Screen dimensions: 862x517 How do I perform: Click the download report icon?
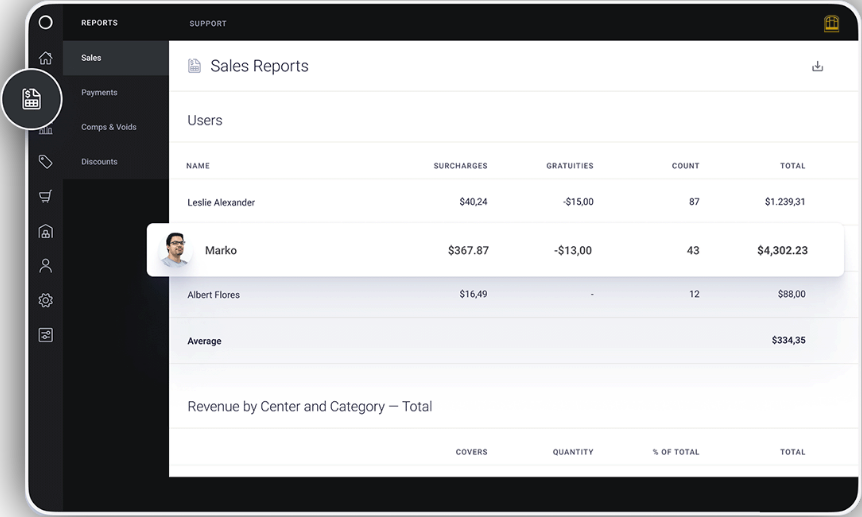click(817, 66)
